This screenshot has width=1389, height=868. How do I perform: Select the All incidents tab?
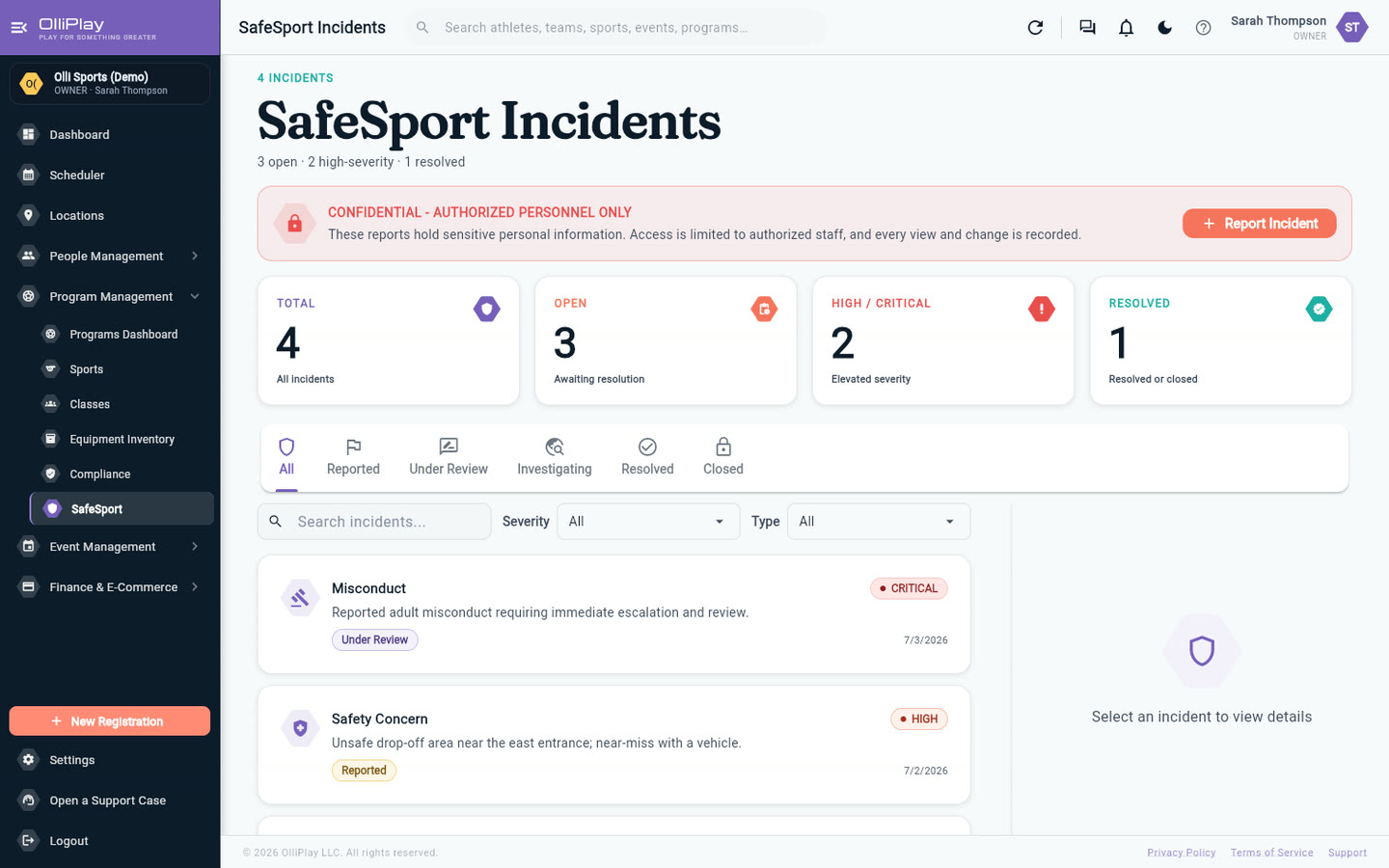(x=286, y=457)
